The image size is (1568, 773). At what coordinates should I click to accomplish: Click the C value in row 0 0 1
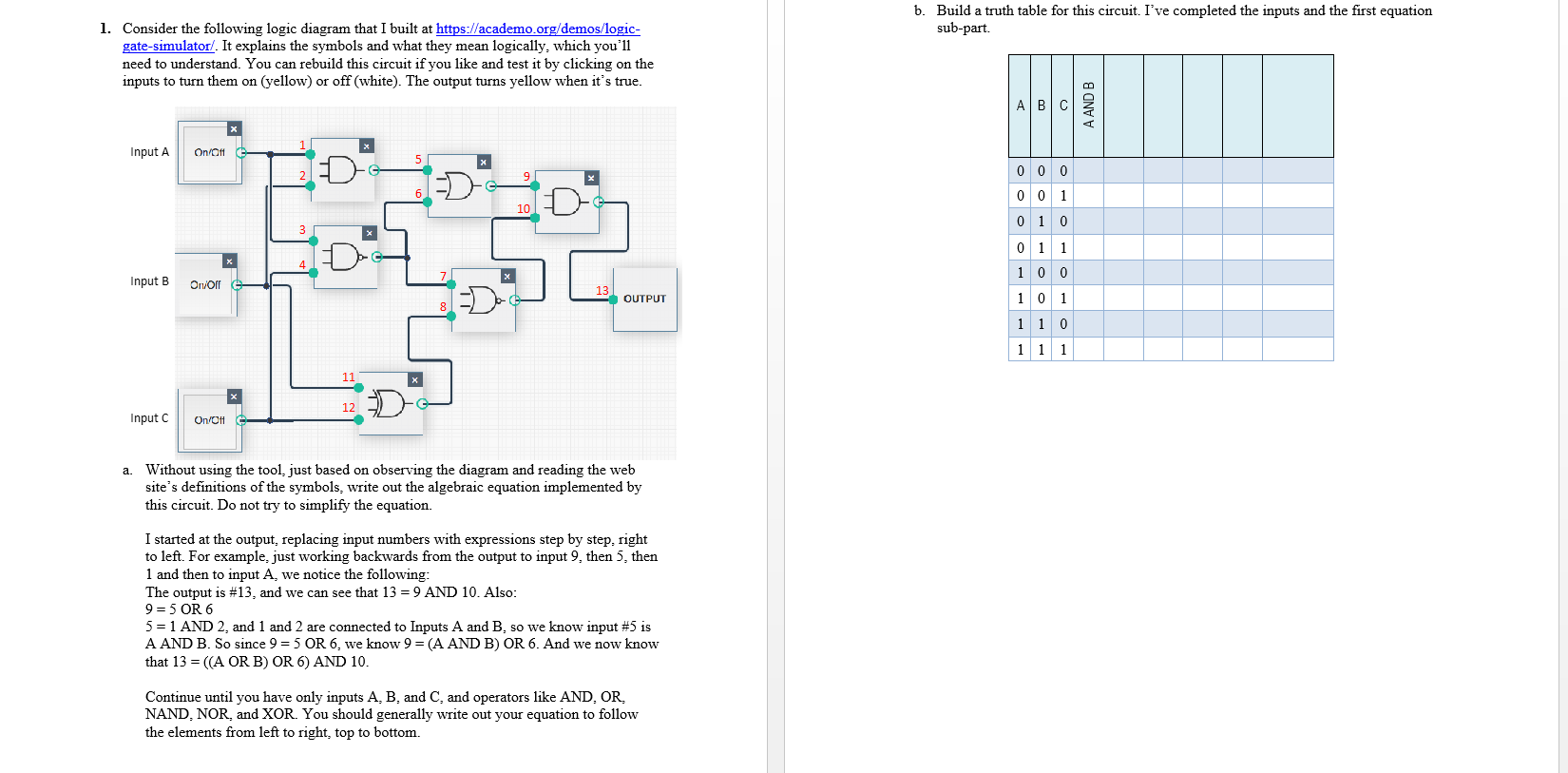pyautogui.click(x=1063, y=196)
